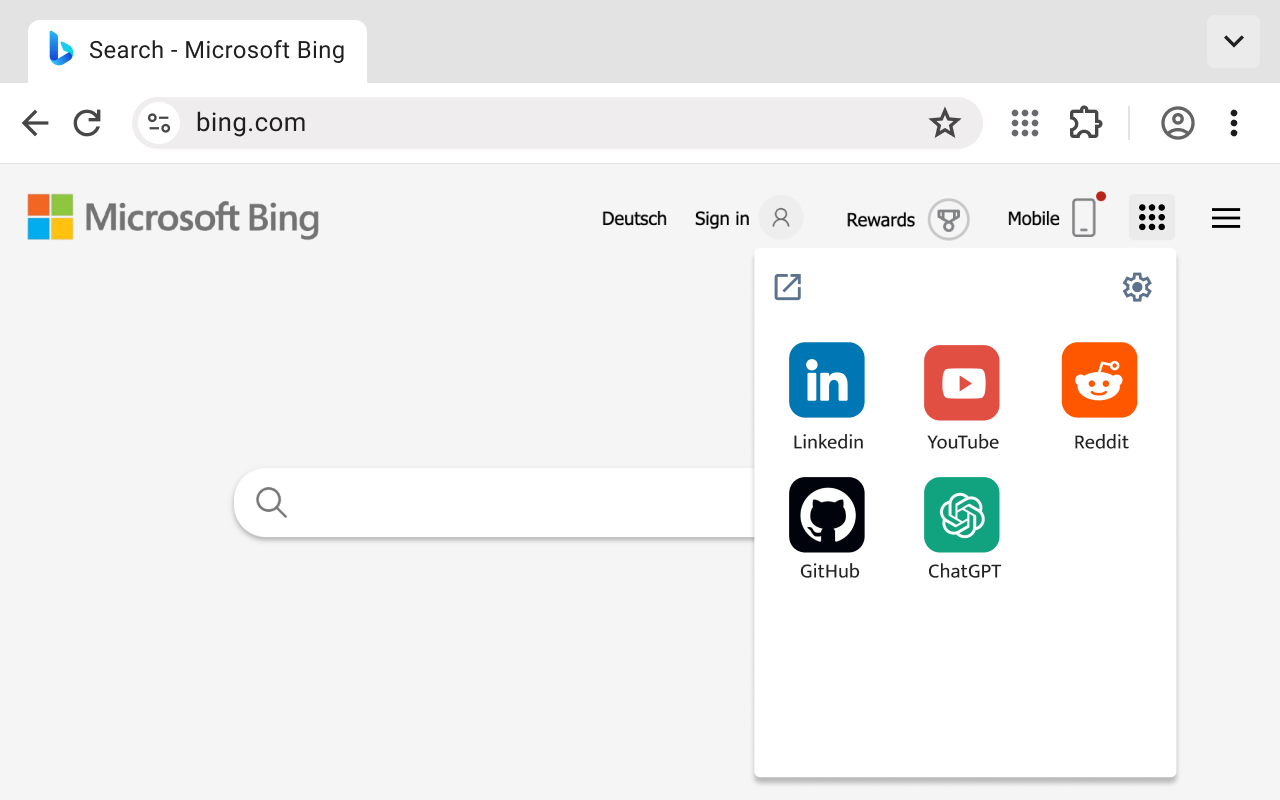
Task: Open the browser three-dot menu
Action: [x=1234, y=123]
